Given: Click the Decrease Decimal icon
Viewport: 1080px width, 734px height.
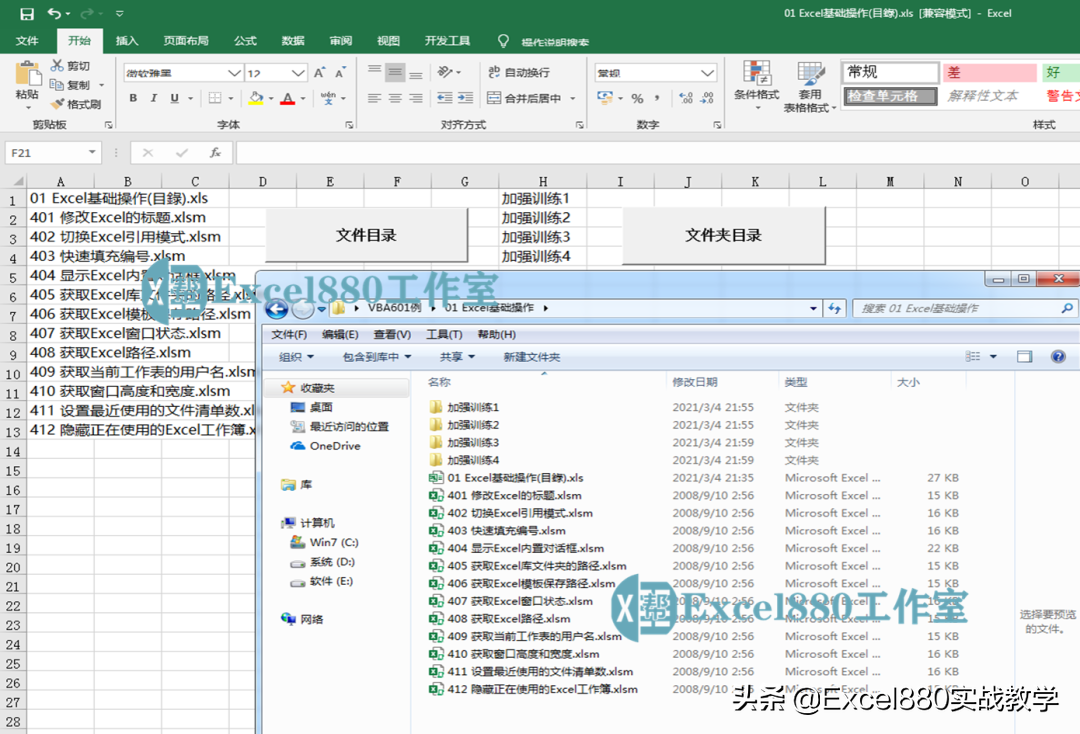Looking at the screenshot, I should [707, 98].
